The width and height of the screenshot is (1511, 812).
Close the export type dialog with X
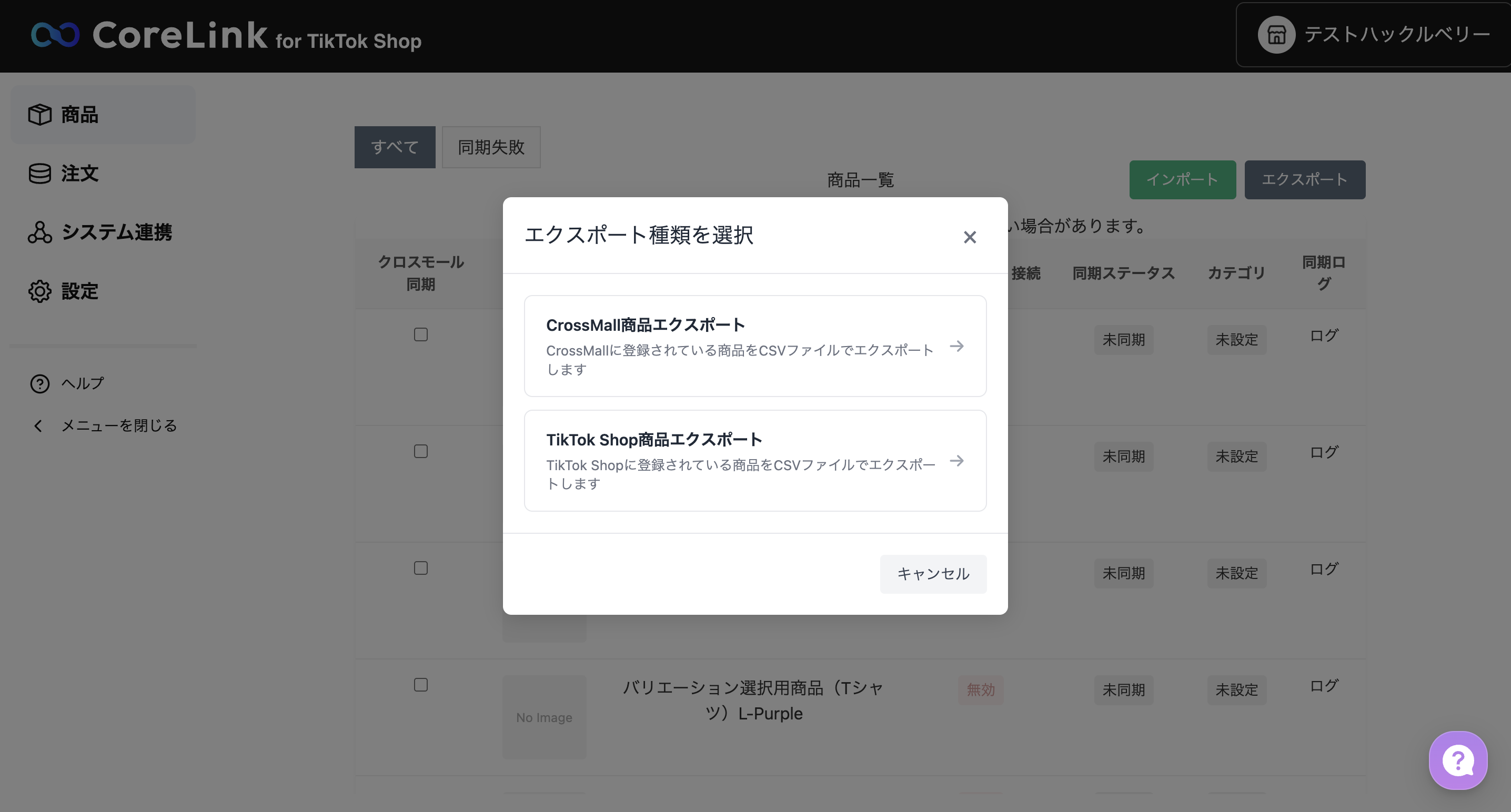point(970,237)
